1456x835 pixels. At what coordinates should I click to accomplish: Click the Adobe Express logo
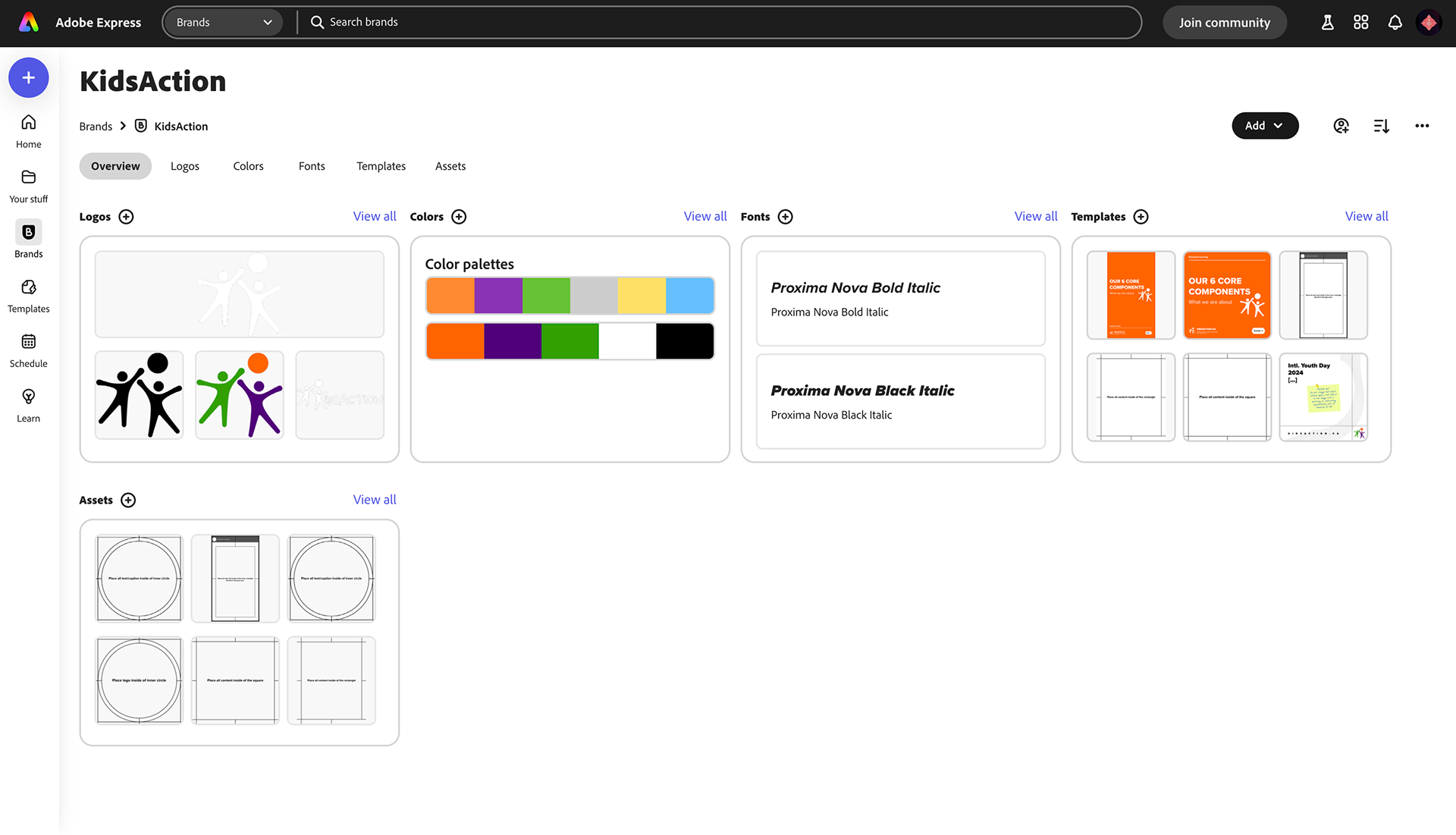click(29, 23)
